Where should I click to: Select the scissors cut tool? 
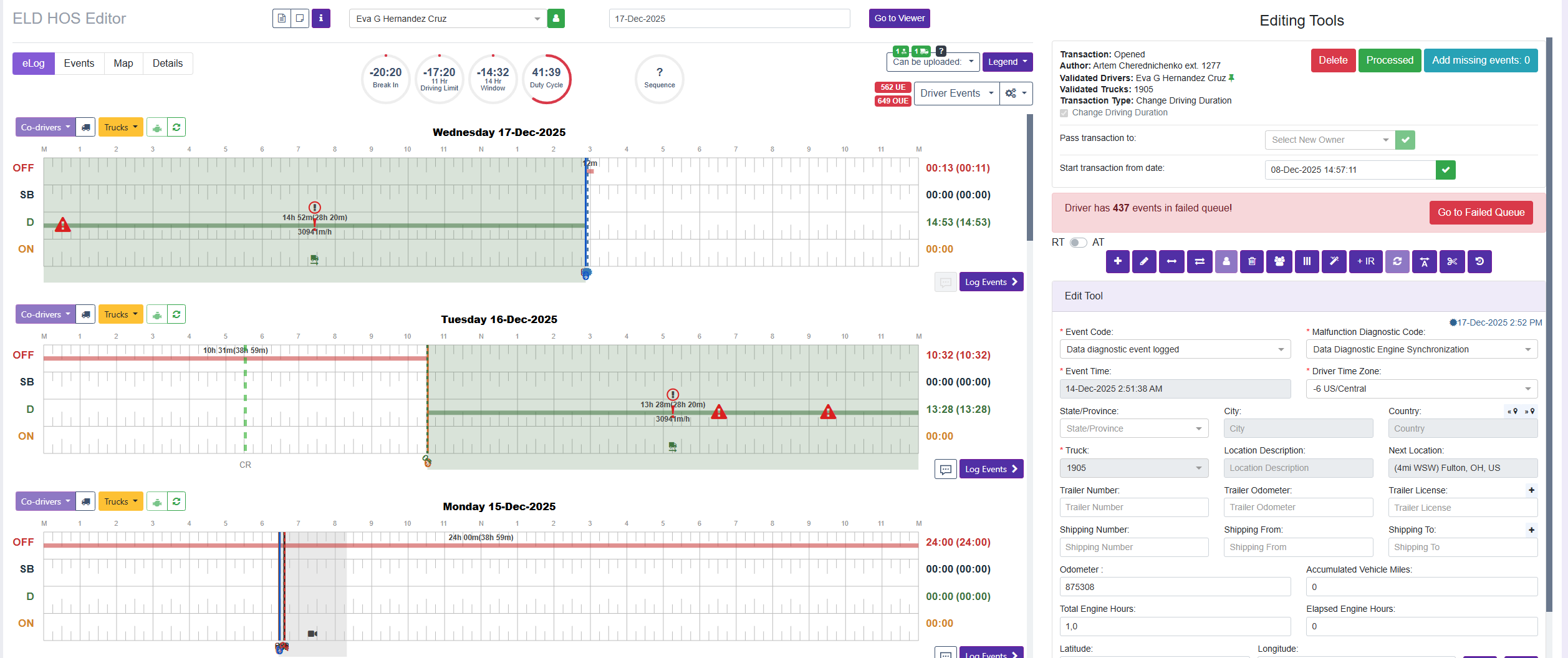[1452, 261]
